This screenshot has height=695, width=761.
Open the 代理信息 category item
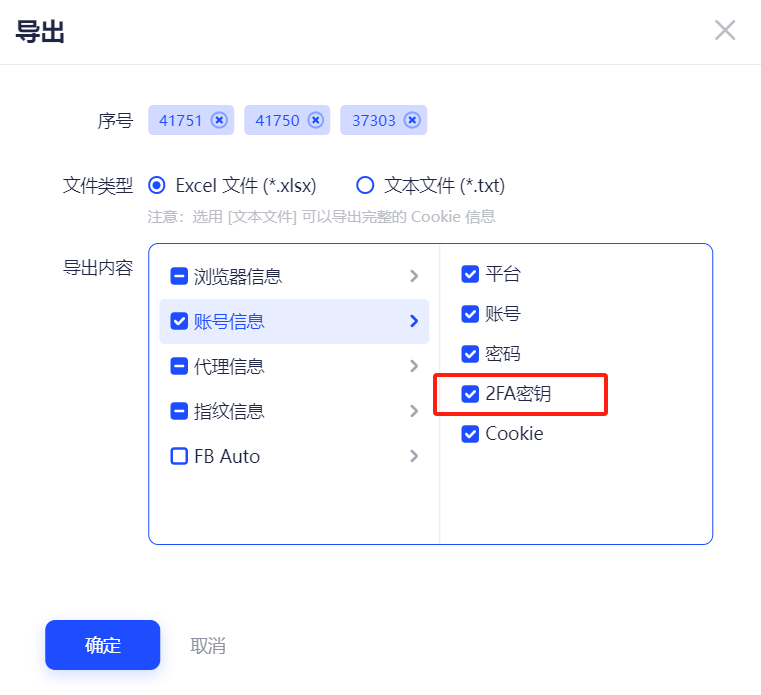point(294,366)
